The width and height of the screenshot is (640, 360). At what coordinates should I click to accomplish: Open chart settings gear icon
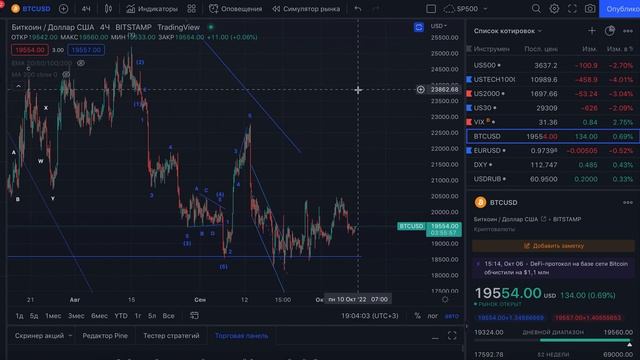pos(554,9)
